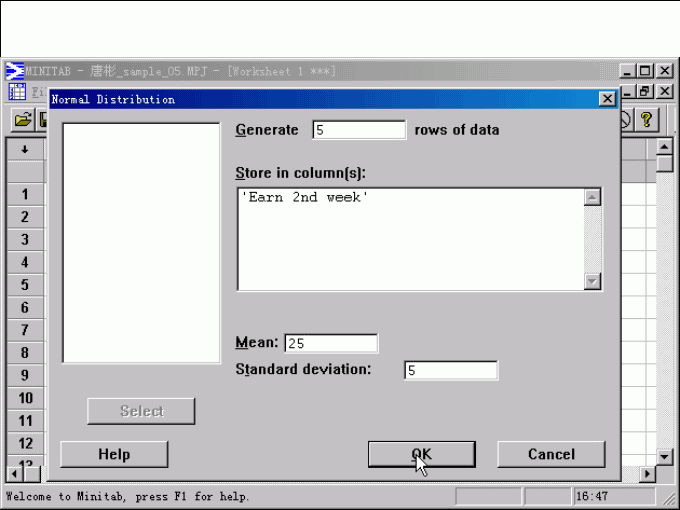This screenshot has width=680, height=510.
Task: Click the worksheet icon in the menu bar
Action: pyautogui.click(x=17, y=92)
